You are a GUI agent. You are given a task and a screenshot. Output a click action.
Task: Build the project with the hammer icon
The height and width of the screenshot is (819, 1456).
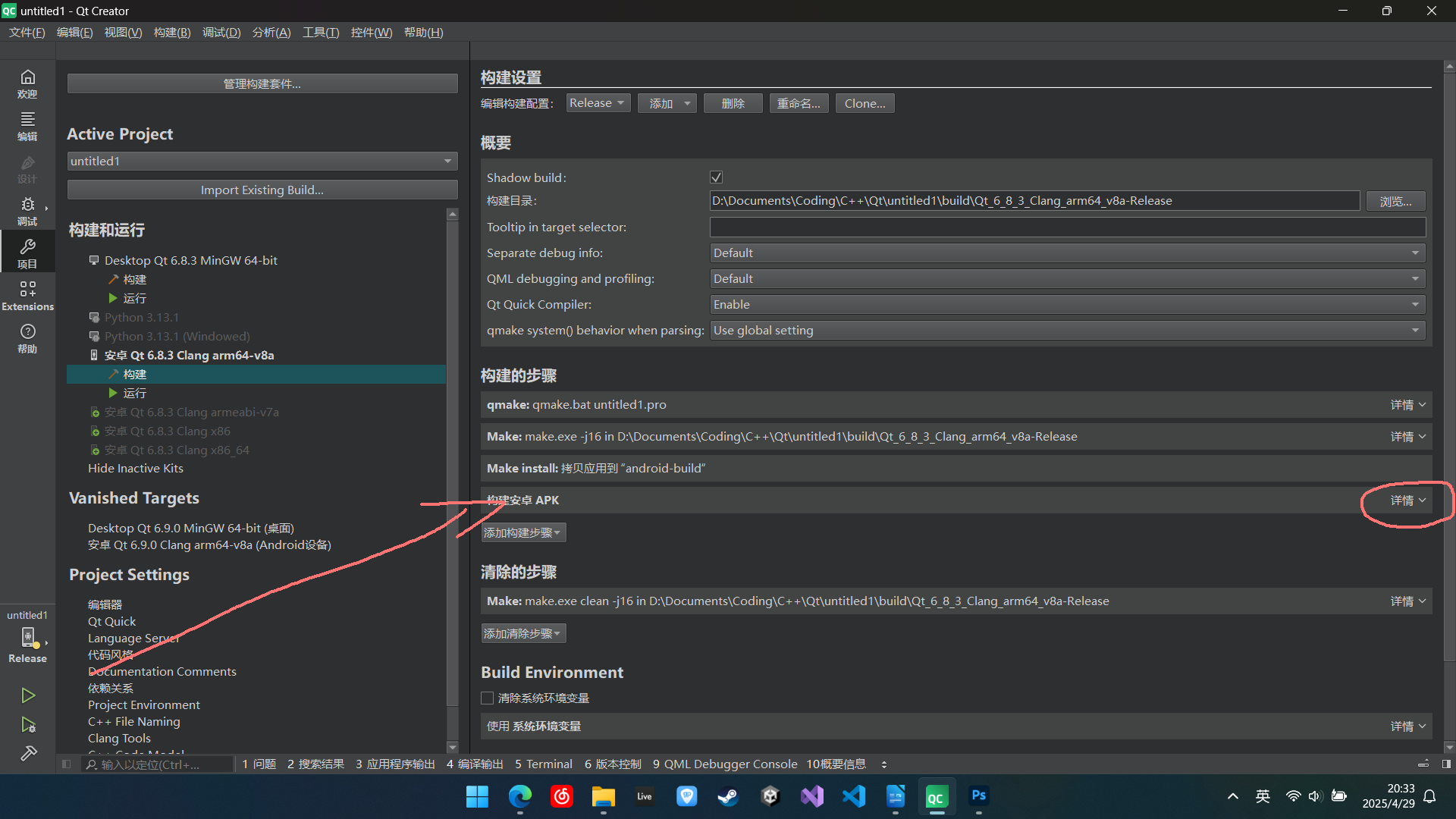(28, 753)
